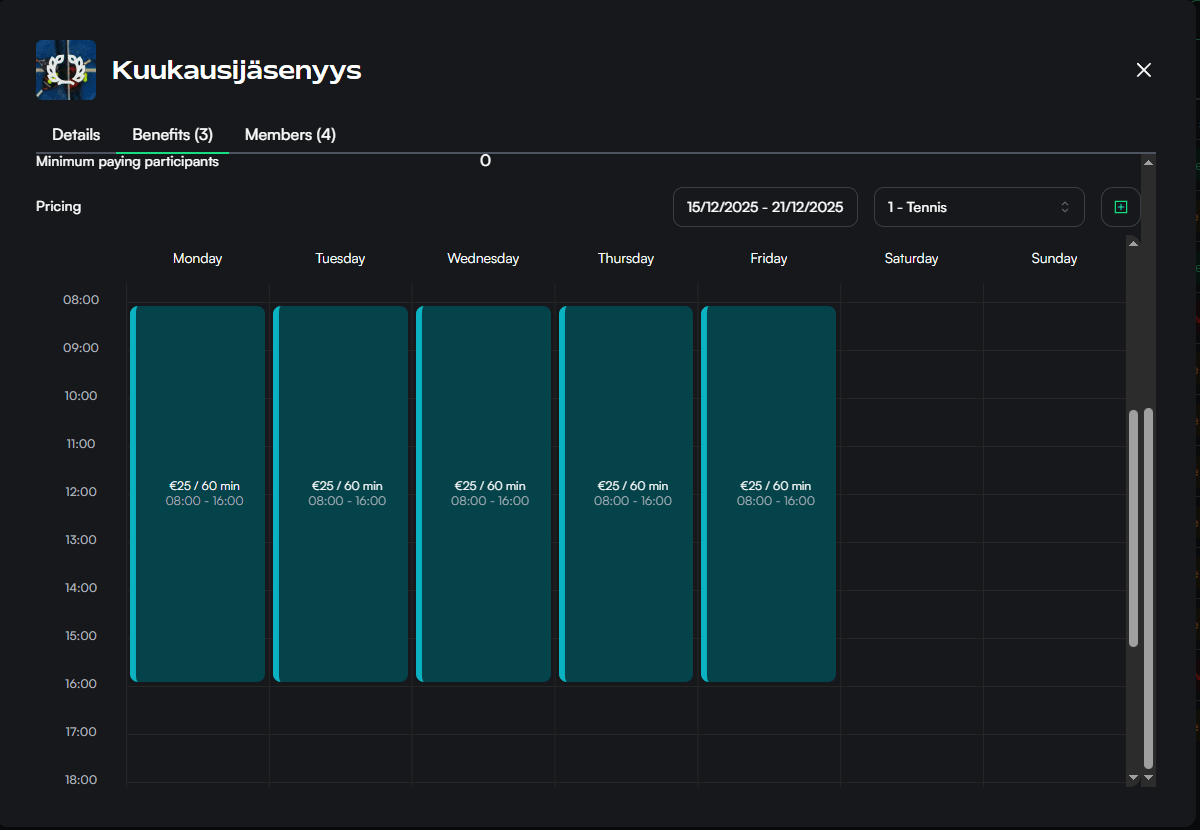Click the membership logo image

66,70
